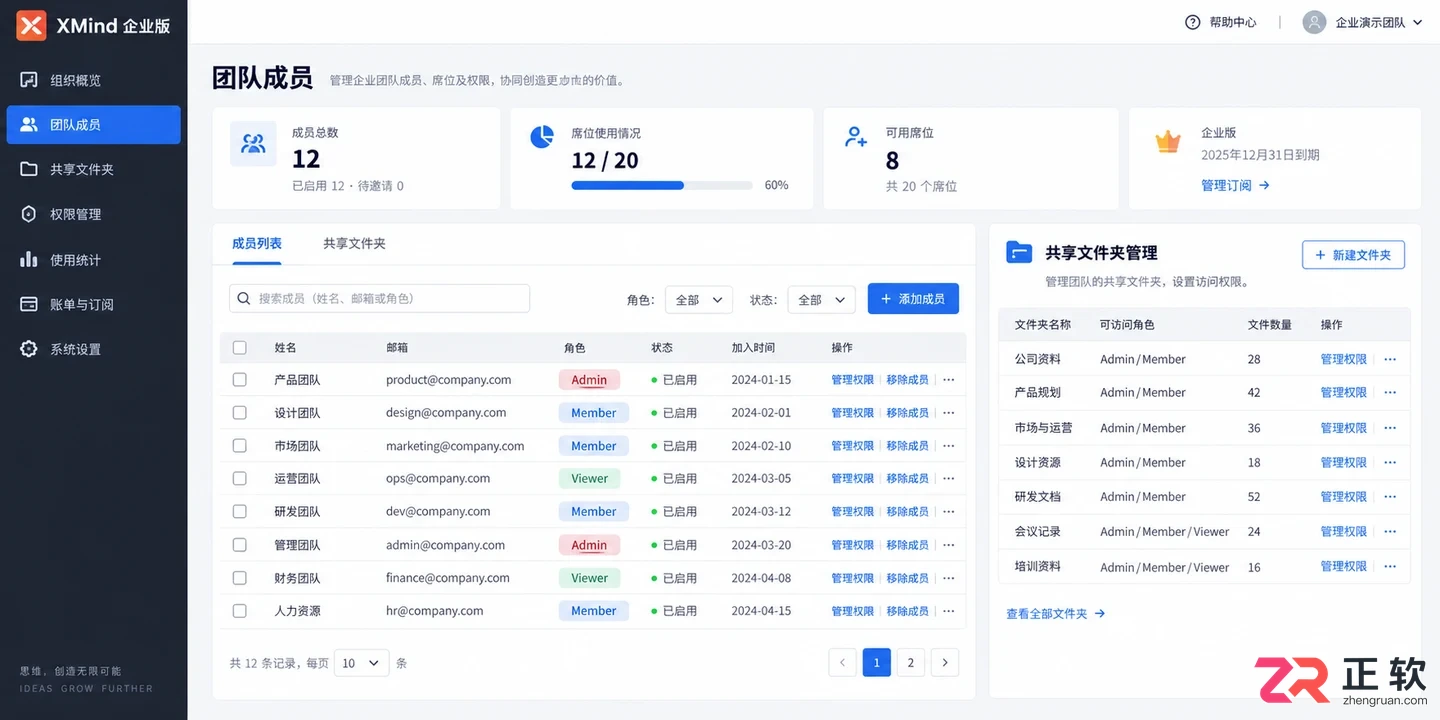
Task: Open the 系统设置 gear icon
Action: pos(29,349)
